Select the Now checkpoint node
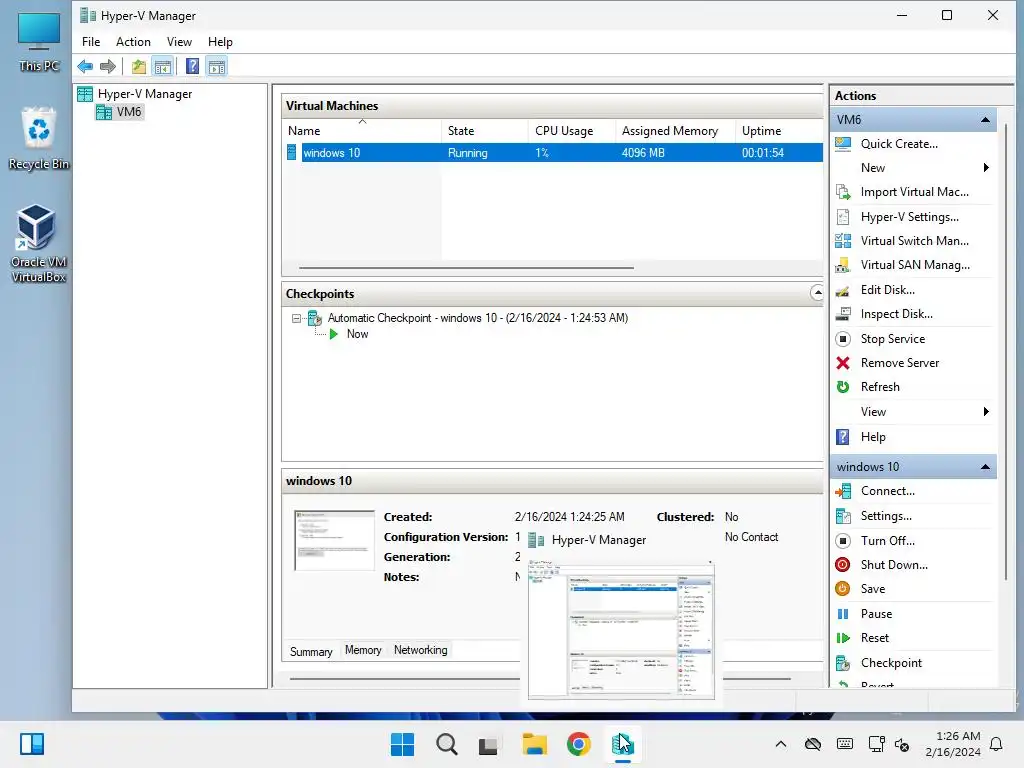 coord(357,334)
